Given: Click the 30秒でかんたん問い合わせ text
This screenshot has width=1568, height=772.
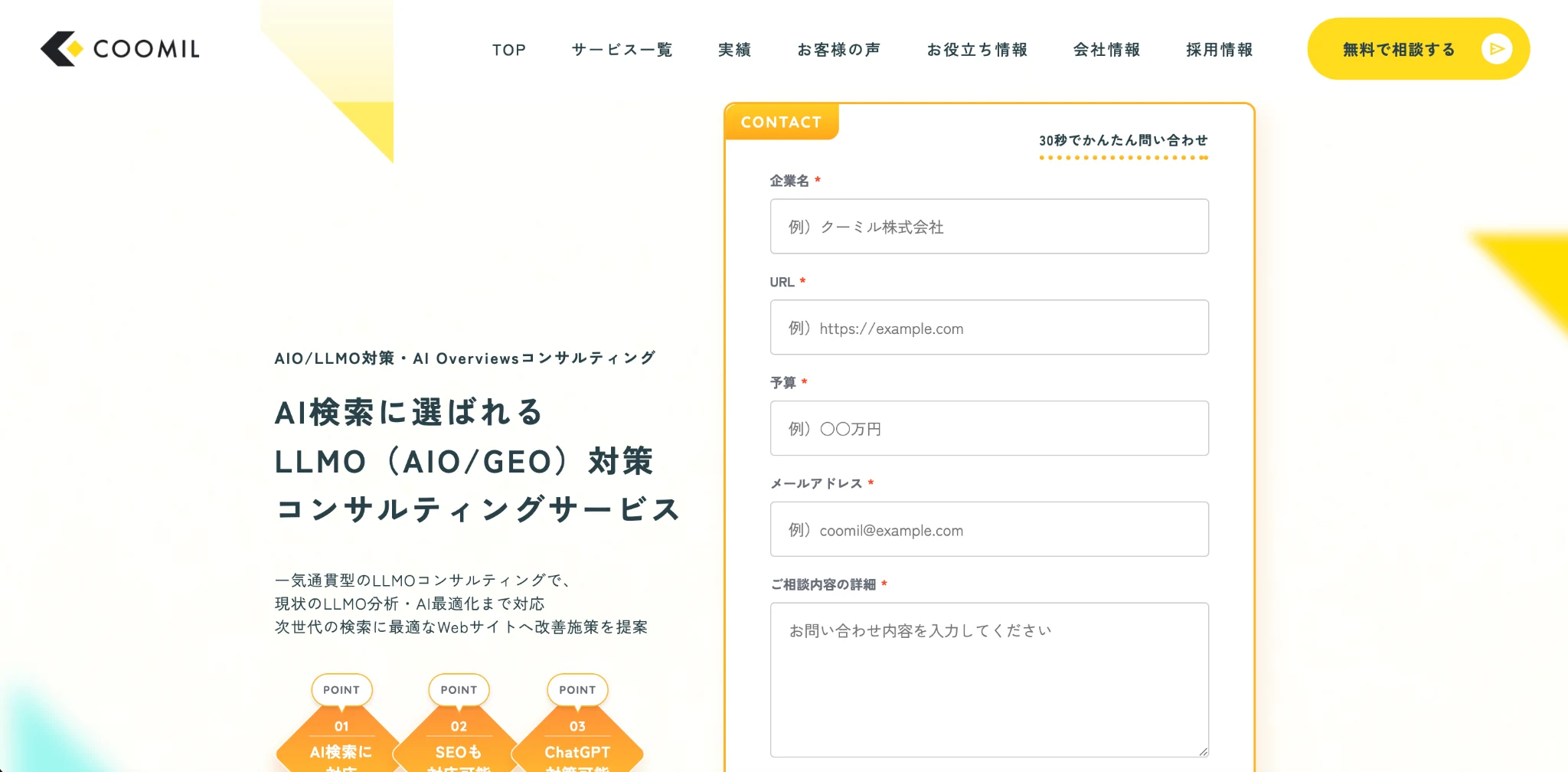Looking at the screenshot, I should [x=1123, y=140].
